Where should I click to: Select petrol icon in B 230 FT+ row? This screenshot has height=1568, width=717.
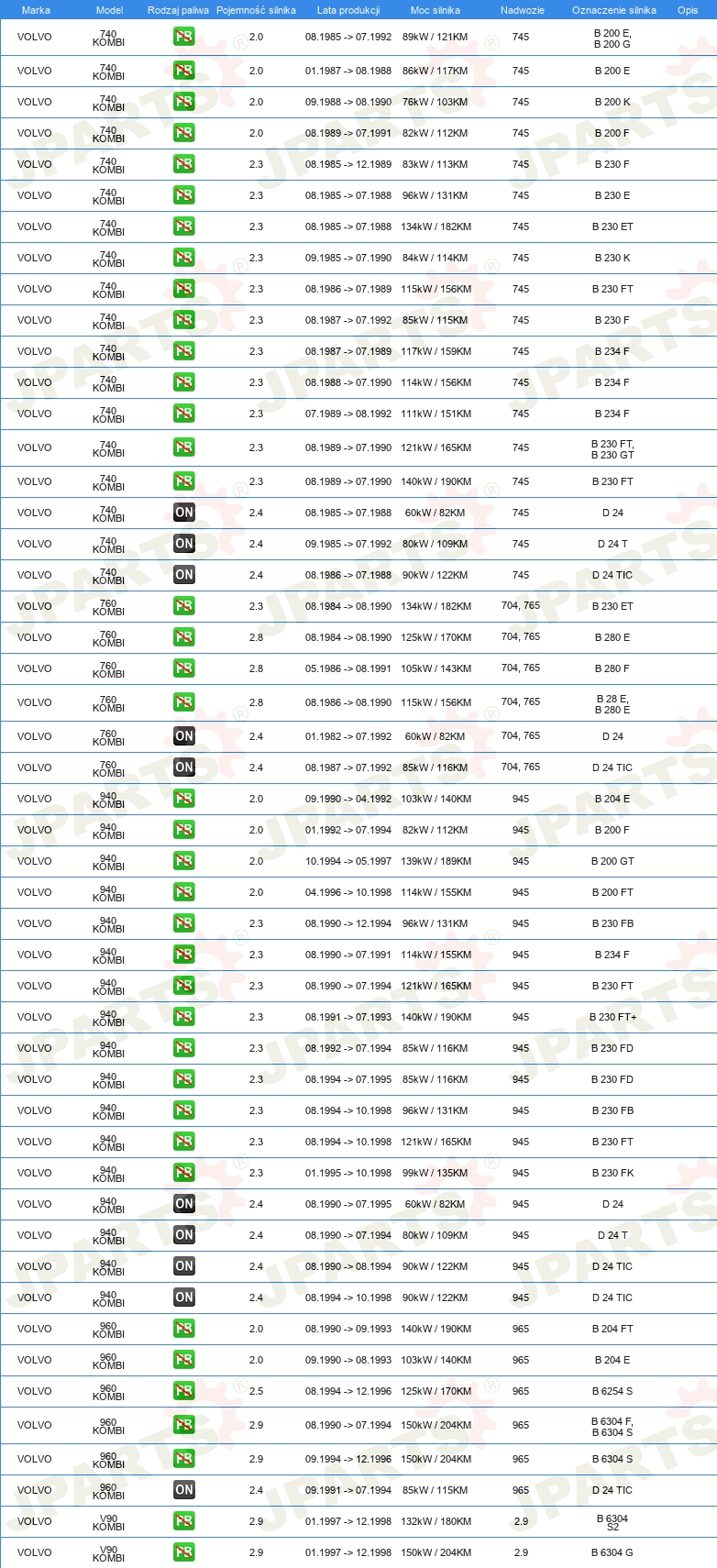(x=184, y=1017)
